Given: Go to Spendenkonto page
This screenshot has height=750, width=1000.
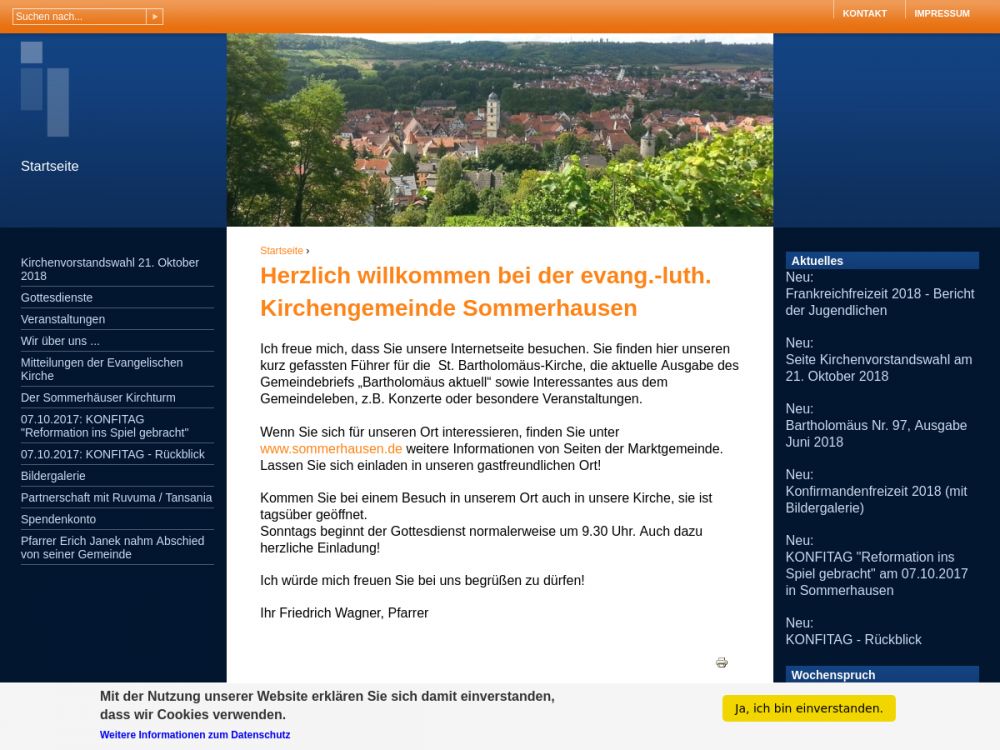Looking at the screenshot, I should (58, 520).
